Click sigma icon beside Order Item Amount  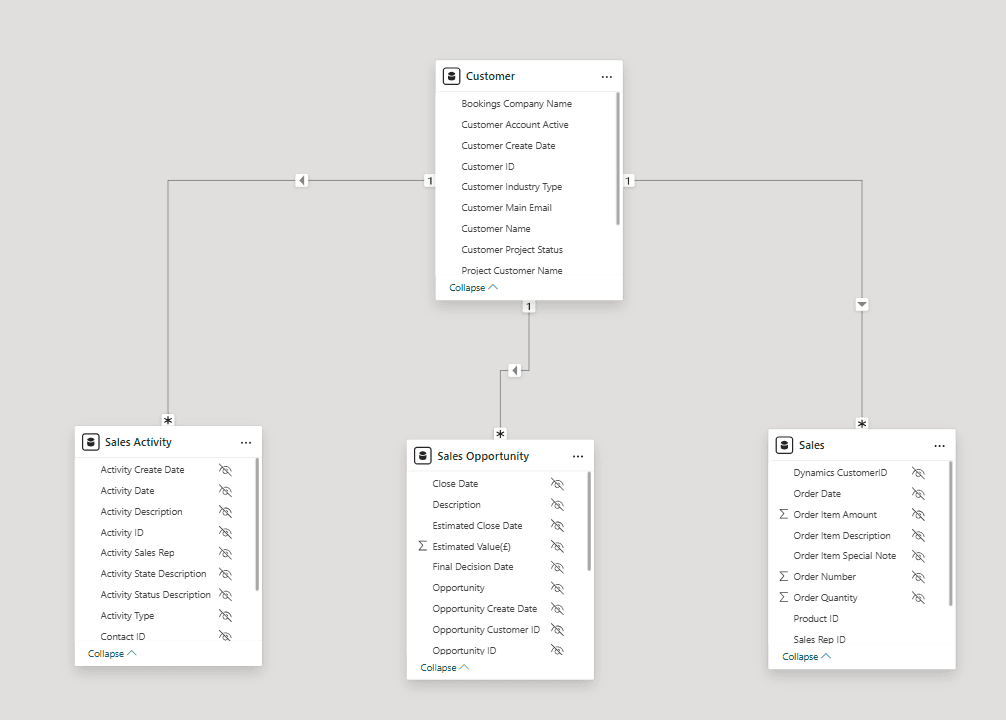(783, 514)
